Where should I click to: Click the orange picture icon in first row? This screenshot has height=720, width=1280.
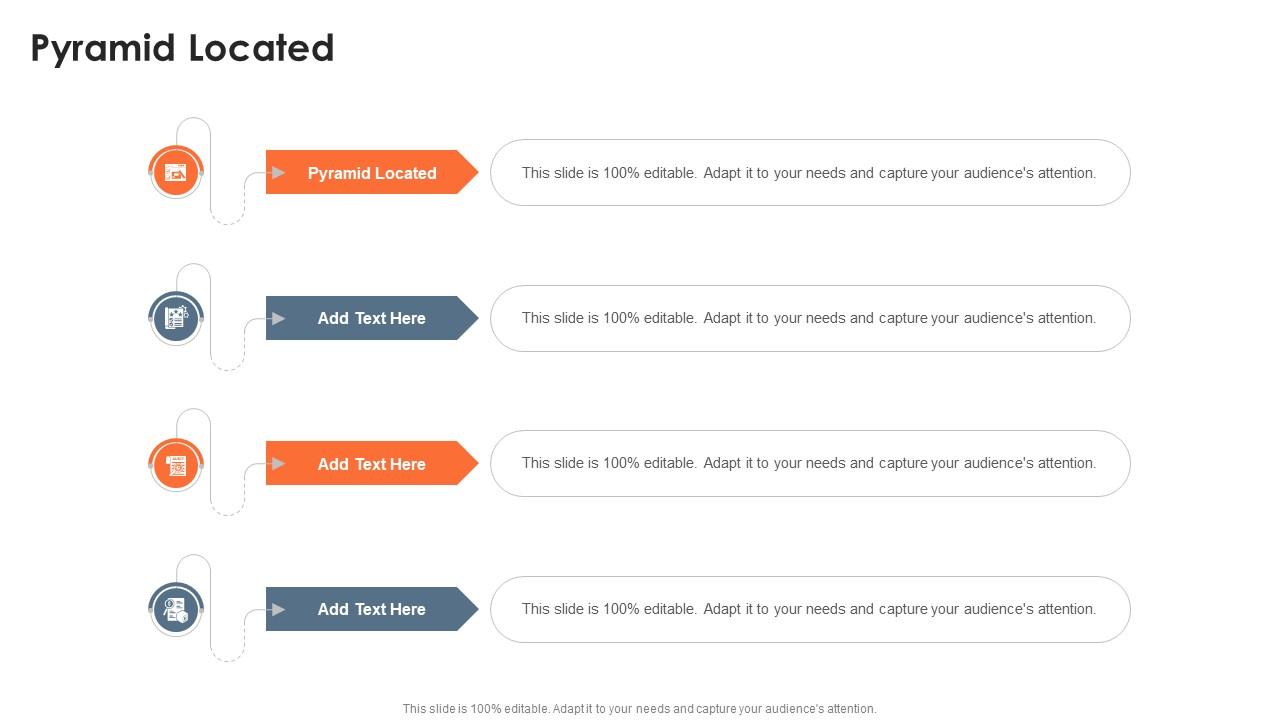coord(176,173)
